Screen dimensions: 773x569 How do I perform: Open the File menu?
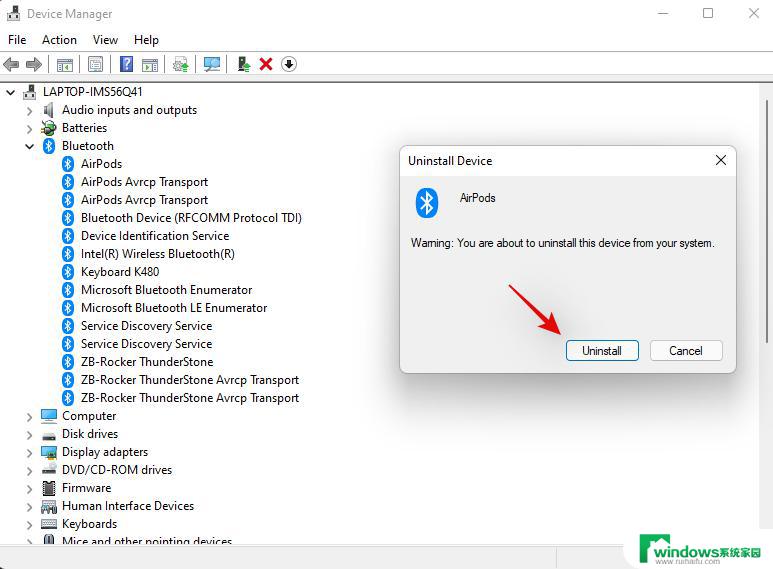[x=17, y=40]
